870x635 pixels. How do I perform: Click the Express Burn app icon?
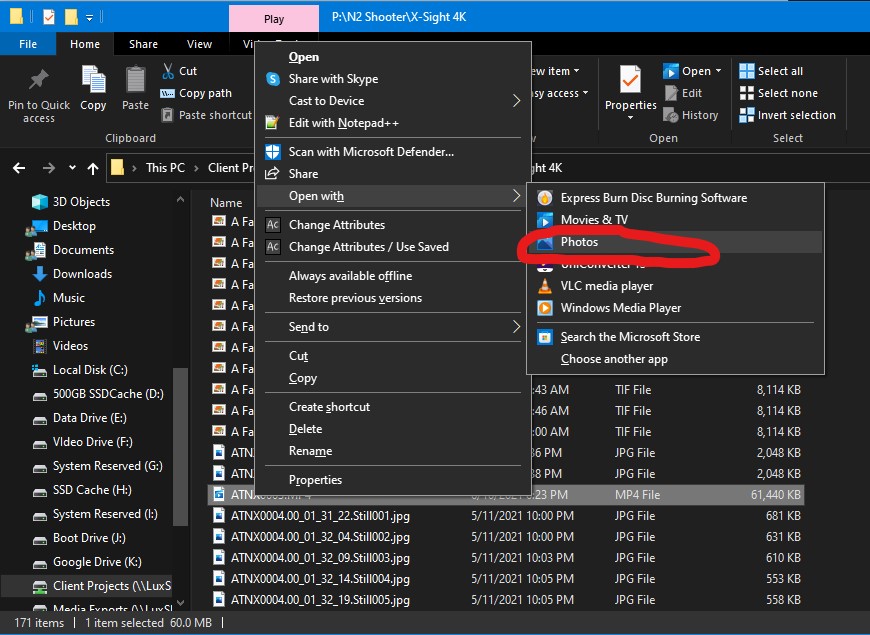click(x=545, y=198)
